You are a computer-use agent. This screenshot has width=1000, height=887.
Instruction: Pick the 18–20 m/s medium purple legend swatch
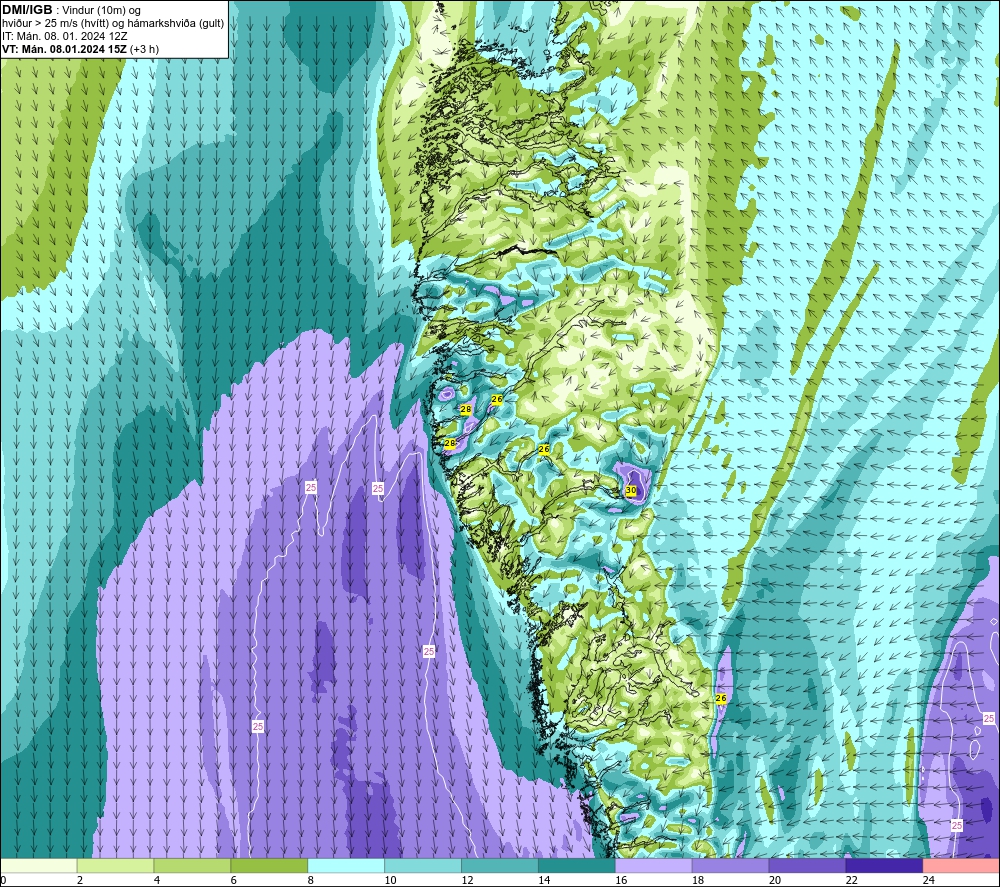click(x=730, y=865)
